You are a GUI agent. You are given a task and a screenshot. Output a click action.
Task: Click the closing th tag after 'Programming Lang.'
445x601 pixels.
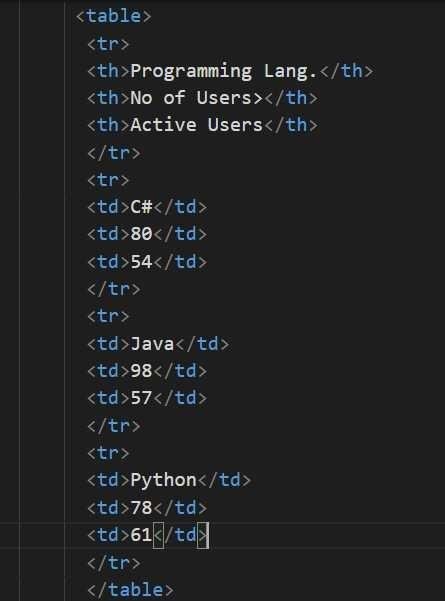click(346, 71)
